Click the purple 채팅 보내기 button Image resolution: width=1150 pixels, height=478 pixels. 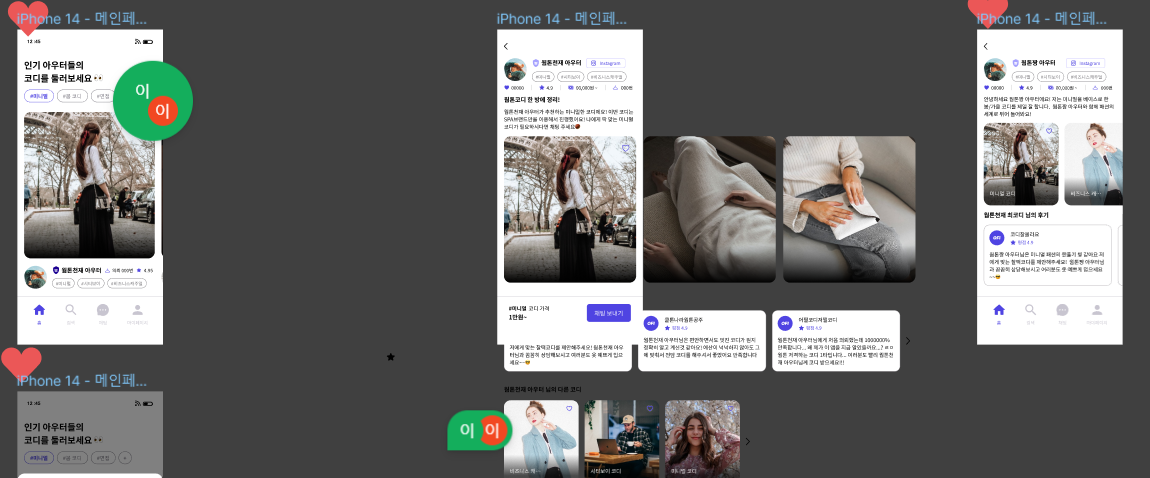click(609, 313)
